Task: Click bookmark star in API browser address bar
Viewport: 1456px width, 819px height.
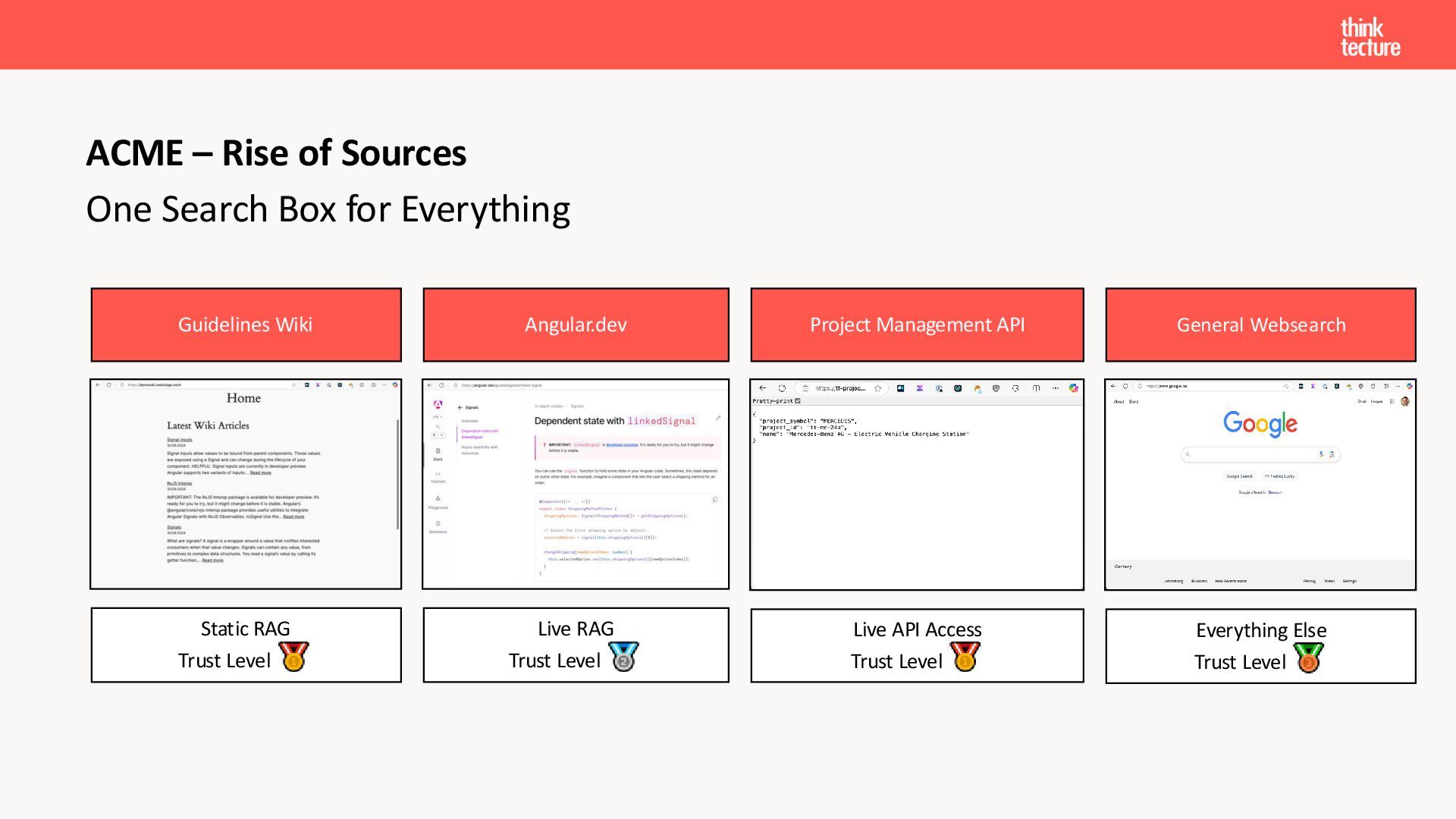Action: click(x=878, y=388)
